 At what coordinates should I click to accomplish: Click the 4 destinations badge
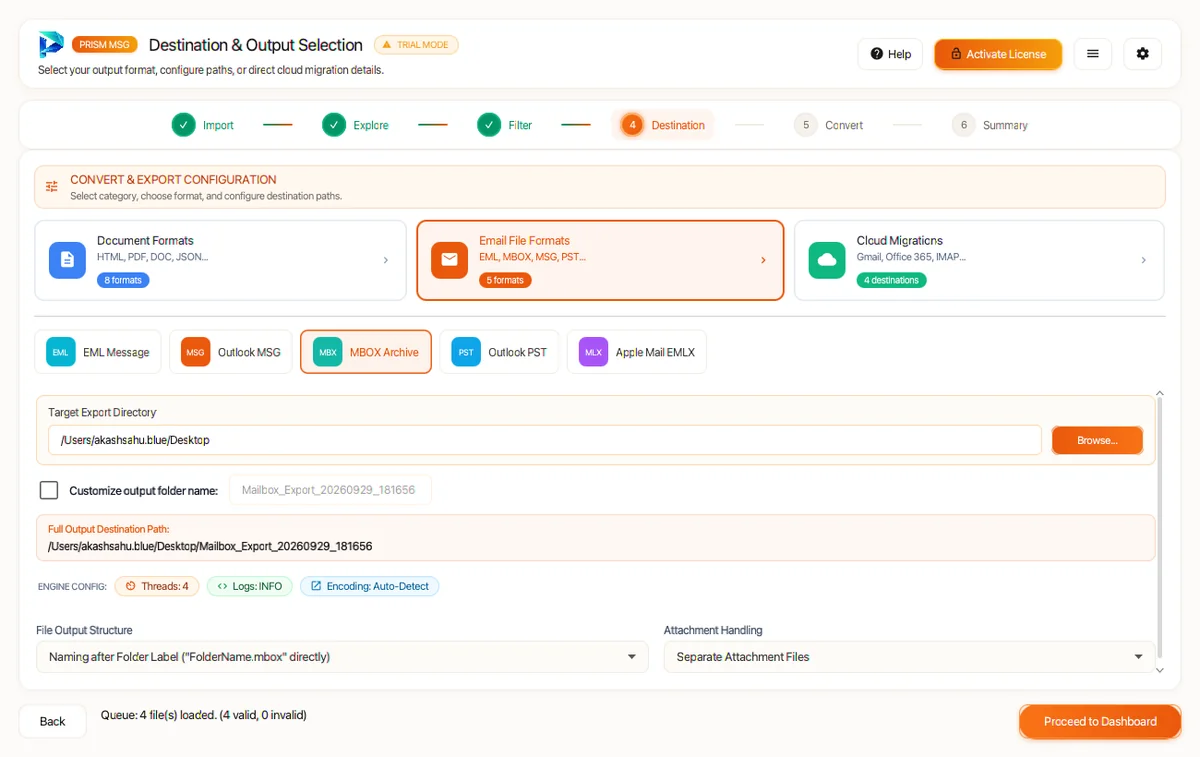coord(892,280)
